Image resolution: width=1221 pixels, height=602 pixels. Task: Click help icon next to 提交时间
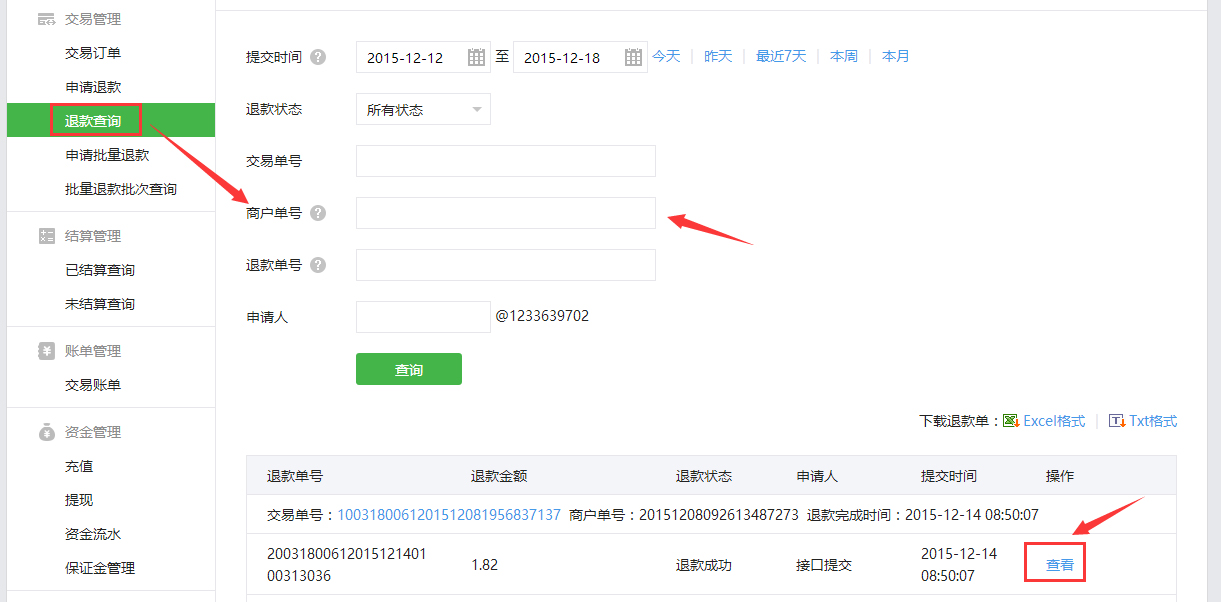tap(318, 57)
